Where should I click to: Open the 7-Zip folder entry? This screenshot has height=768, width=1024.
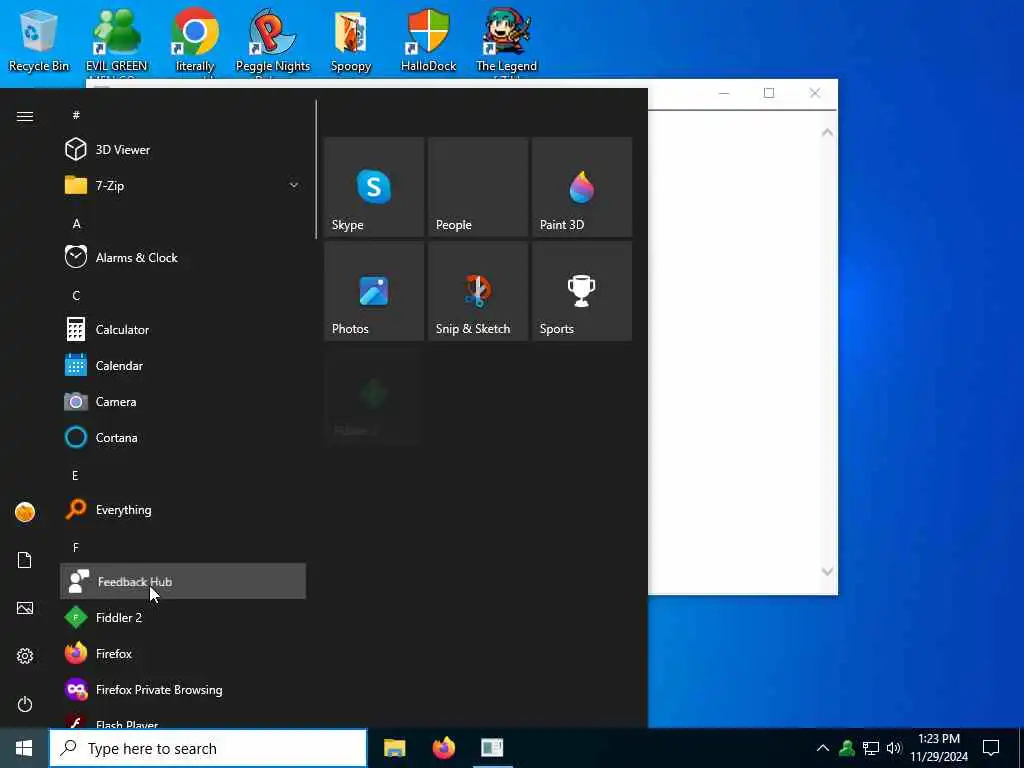(x=183, y=185)
